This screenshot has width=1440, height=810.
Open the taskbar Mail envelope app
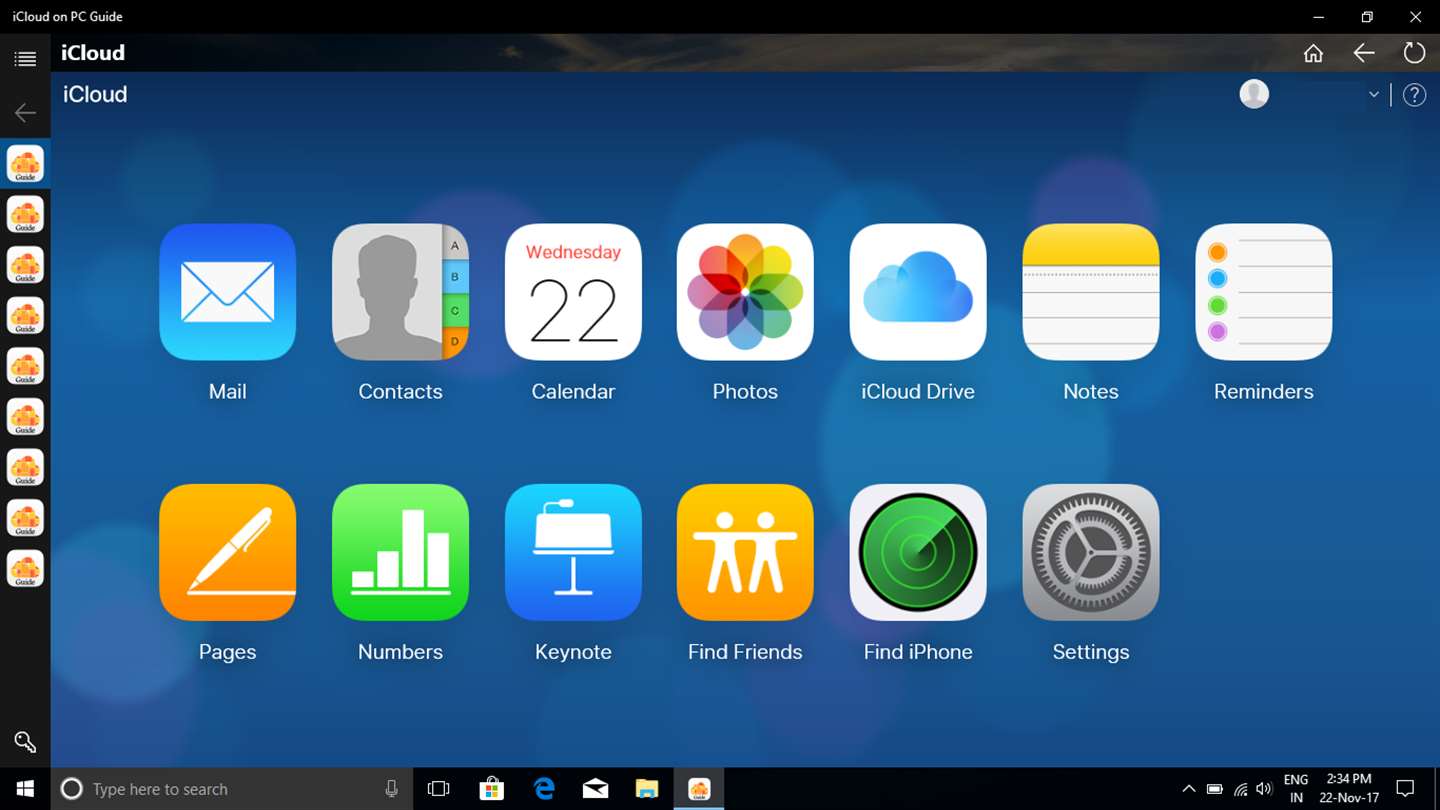596,789
